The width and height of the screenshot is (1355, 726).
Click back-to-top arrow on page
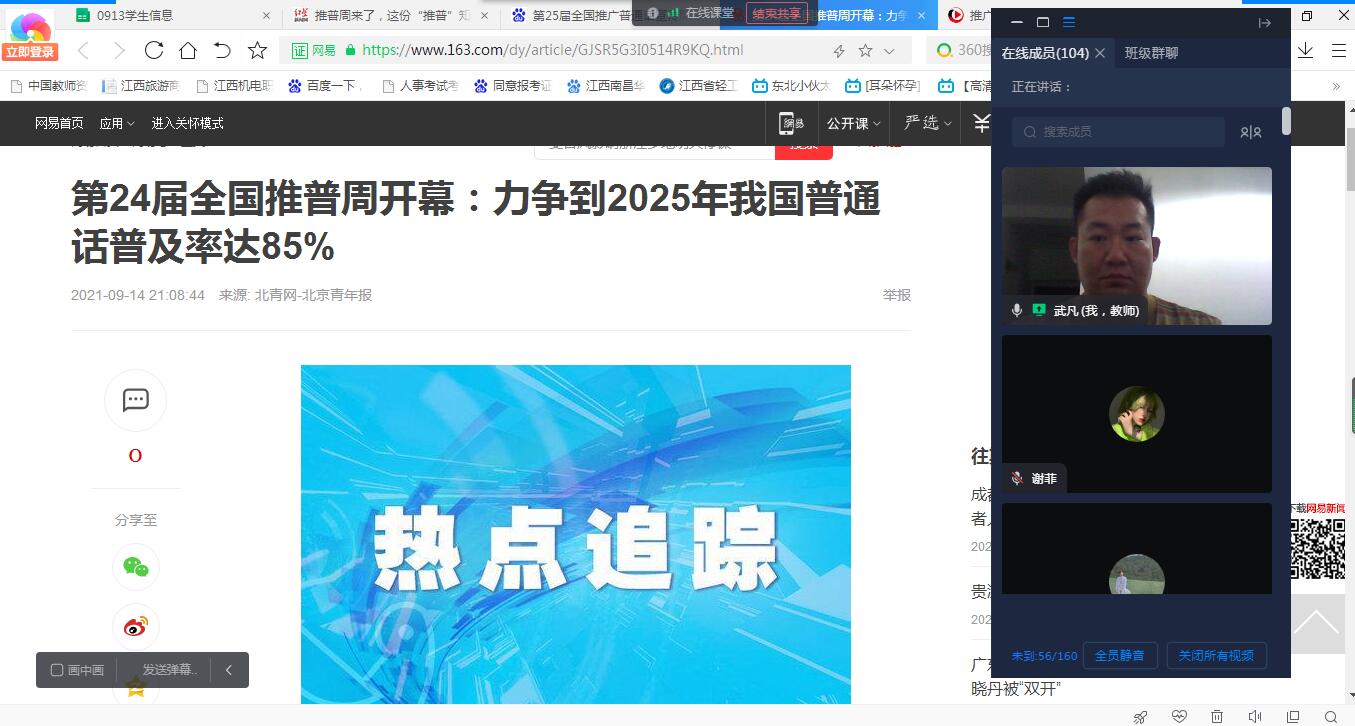point(1316,625)
